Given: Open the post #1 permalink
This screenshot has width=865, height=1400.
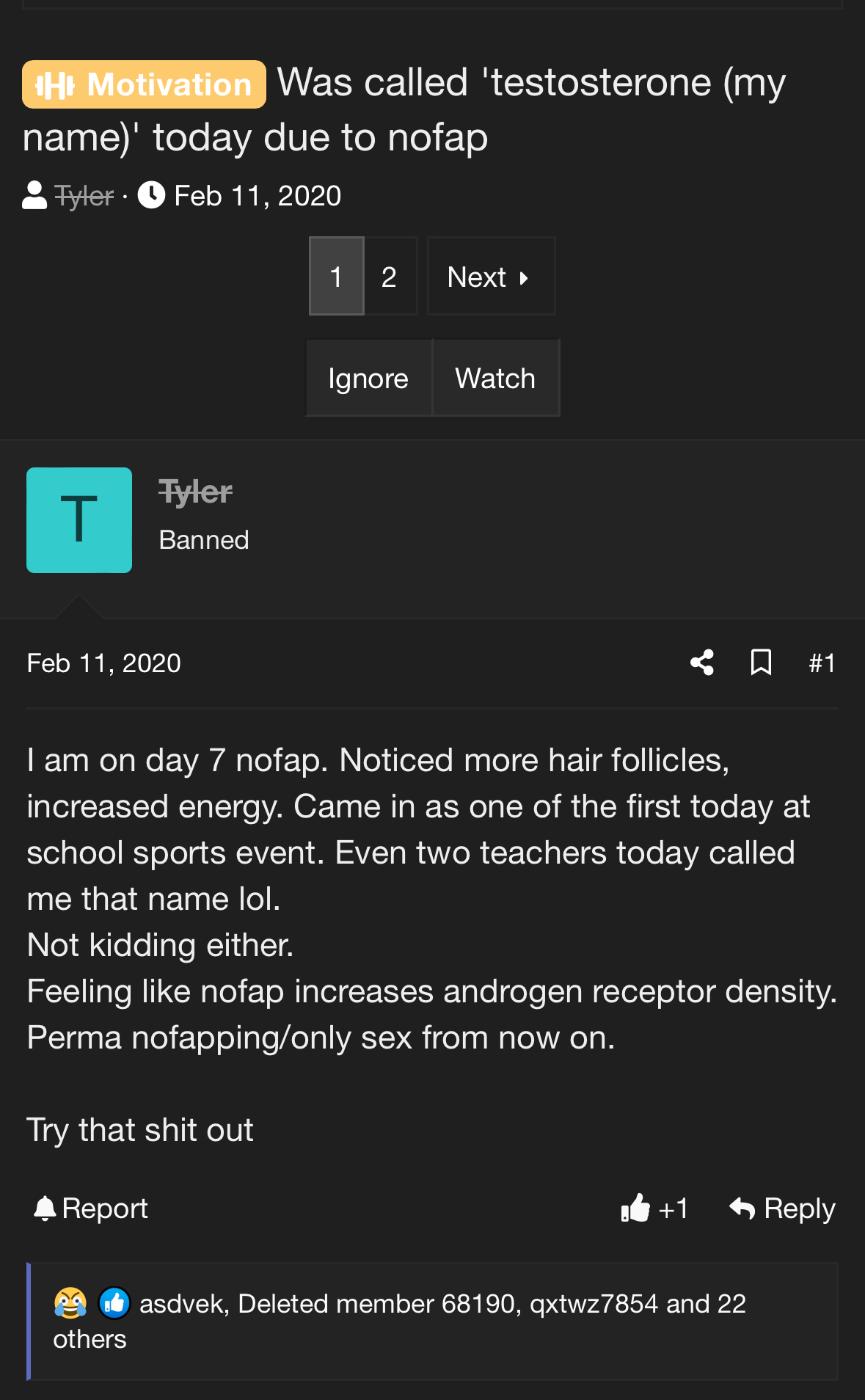Looking at the screenshot, I should [822, 663].
